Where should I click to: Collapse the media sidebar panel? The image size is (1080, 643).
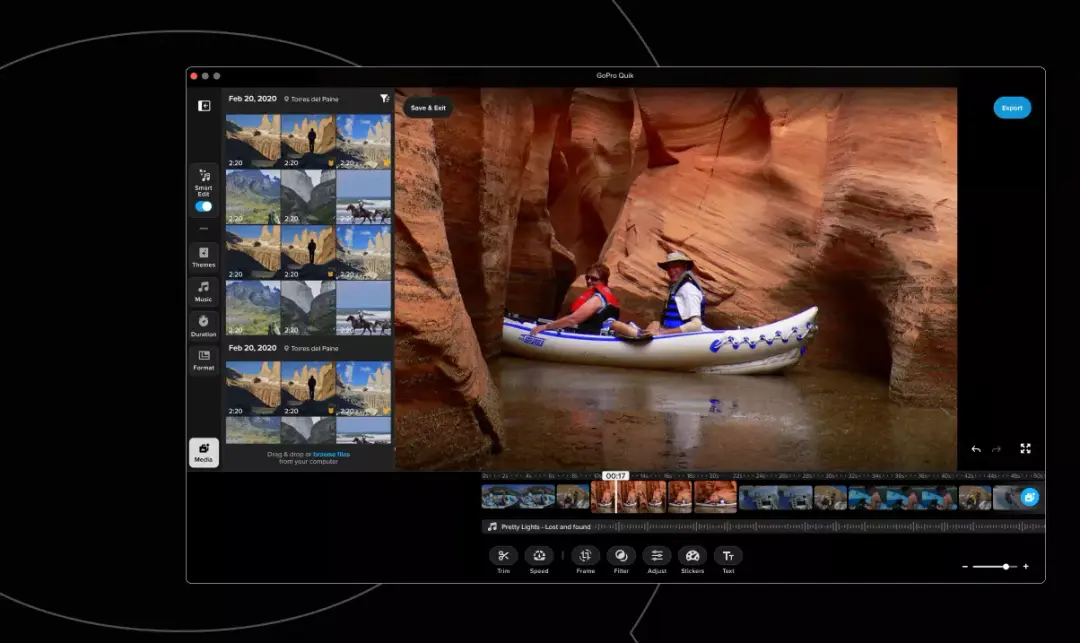coord(204,105)
